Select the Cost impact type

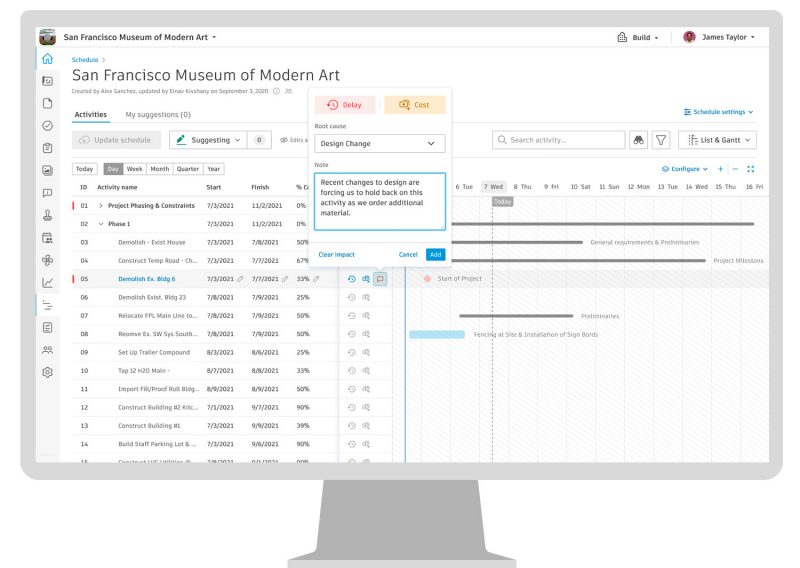point(414,105)
